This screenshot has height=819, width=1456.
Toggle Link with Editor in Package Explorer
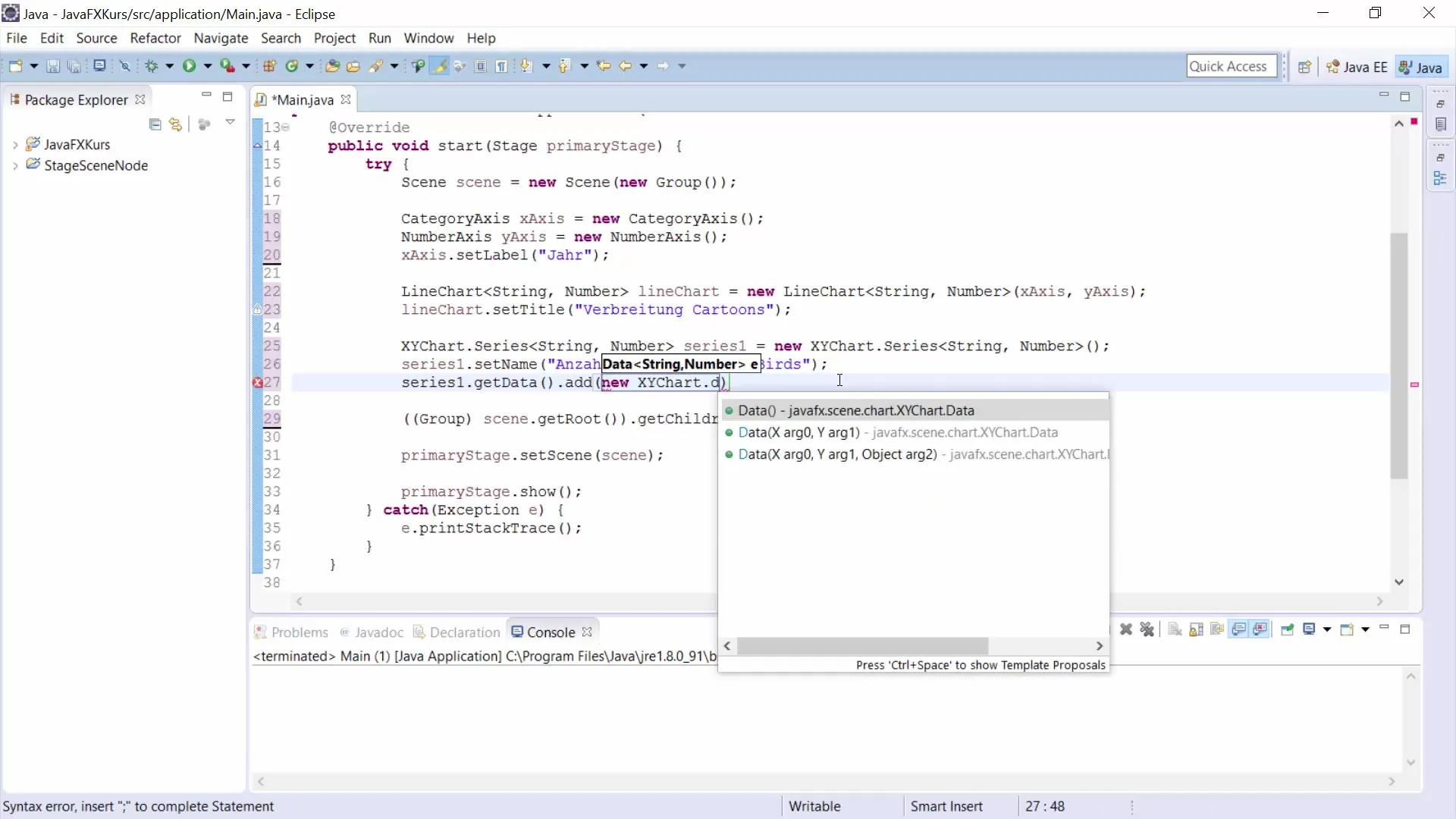(x=176, y=124)
